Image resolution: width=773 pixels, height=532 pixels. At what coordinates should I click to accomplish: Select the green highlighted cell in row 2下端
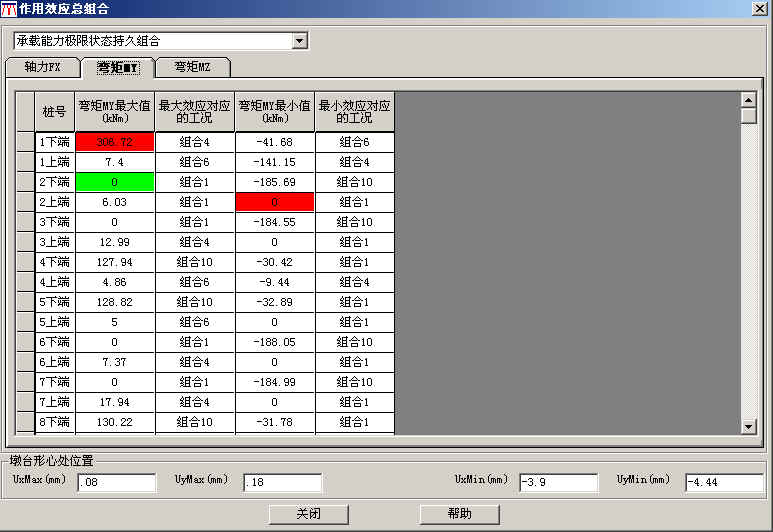click(x=114, y=182)
